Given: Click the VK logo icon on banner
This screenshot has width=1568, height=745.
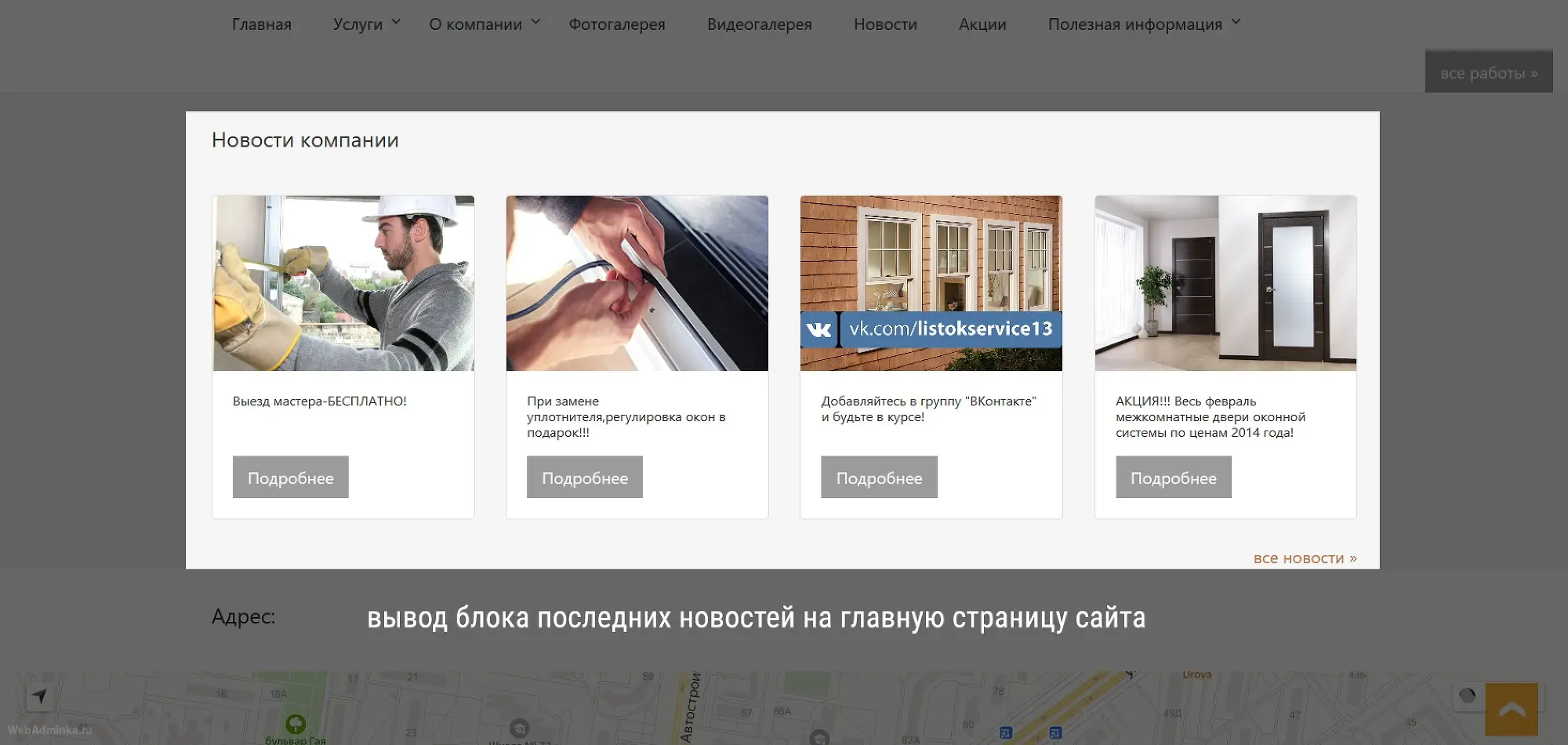Looking at the screenshot, I should tap(818, 329).
